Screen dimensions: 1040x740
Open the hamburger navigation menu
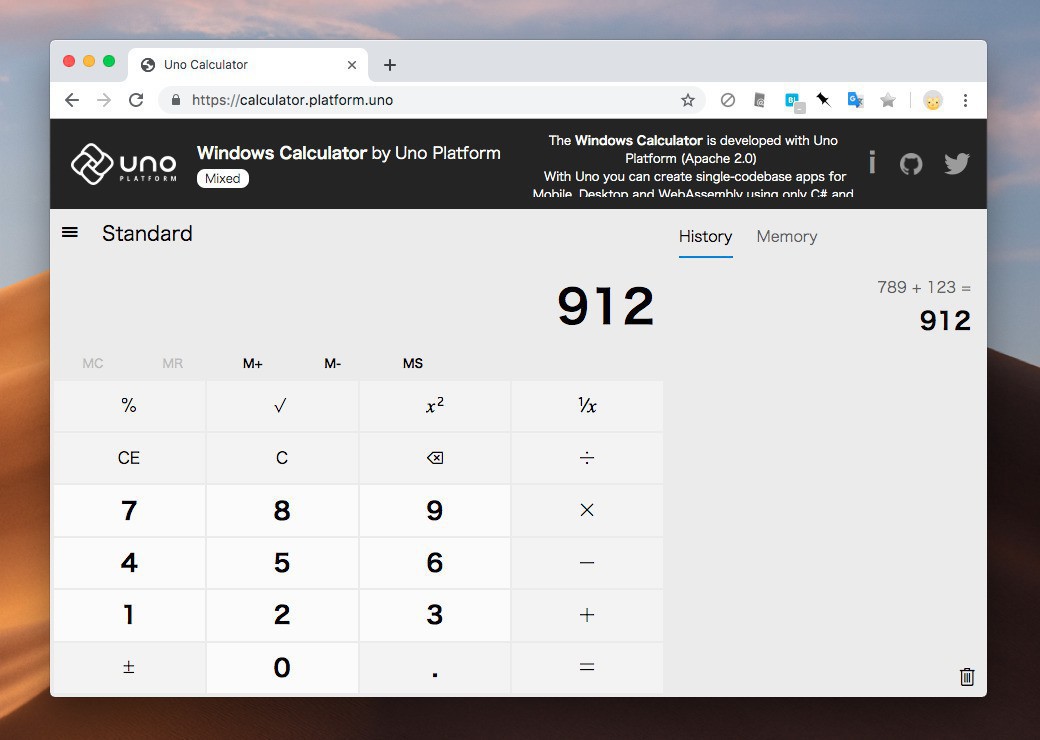coord(70,232)
